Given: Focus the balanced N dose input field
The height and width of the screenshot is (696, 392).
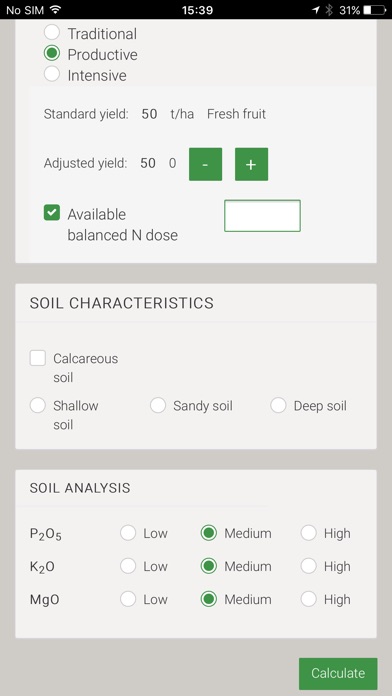Looking at the screenshot, I should pyautogui.click(x=262, y=216).
